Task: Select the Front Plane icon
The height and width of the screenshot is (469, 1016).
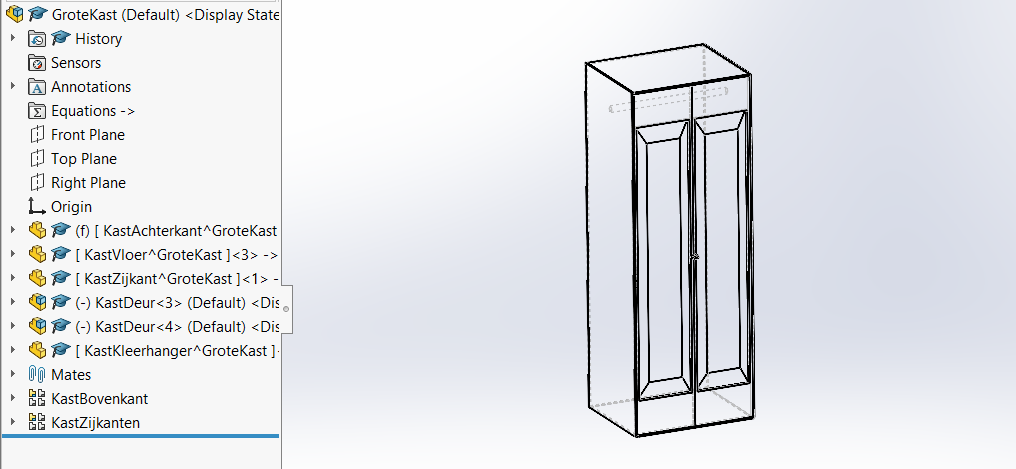Action: (37, 135)
